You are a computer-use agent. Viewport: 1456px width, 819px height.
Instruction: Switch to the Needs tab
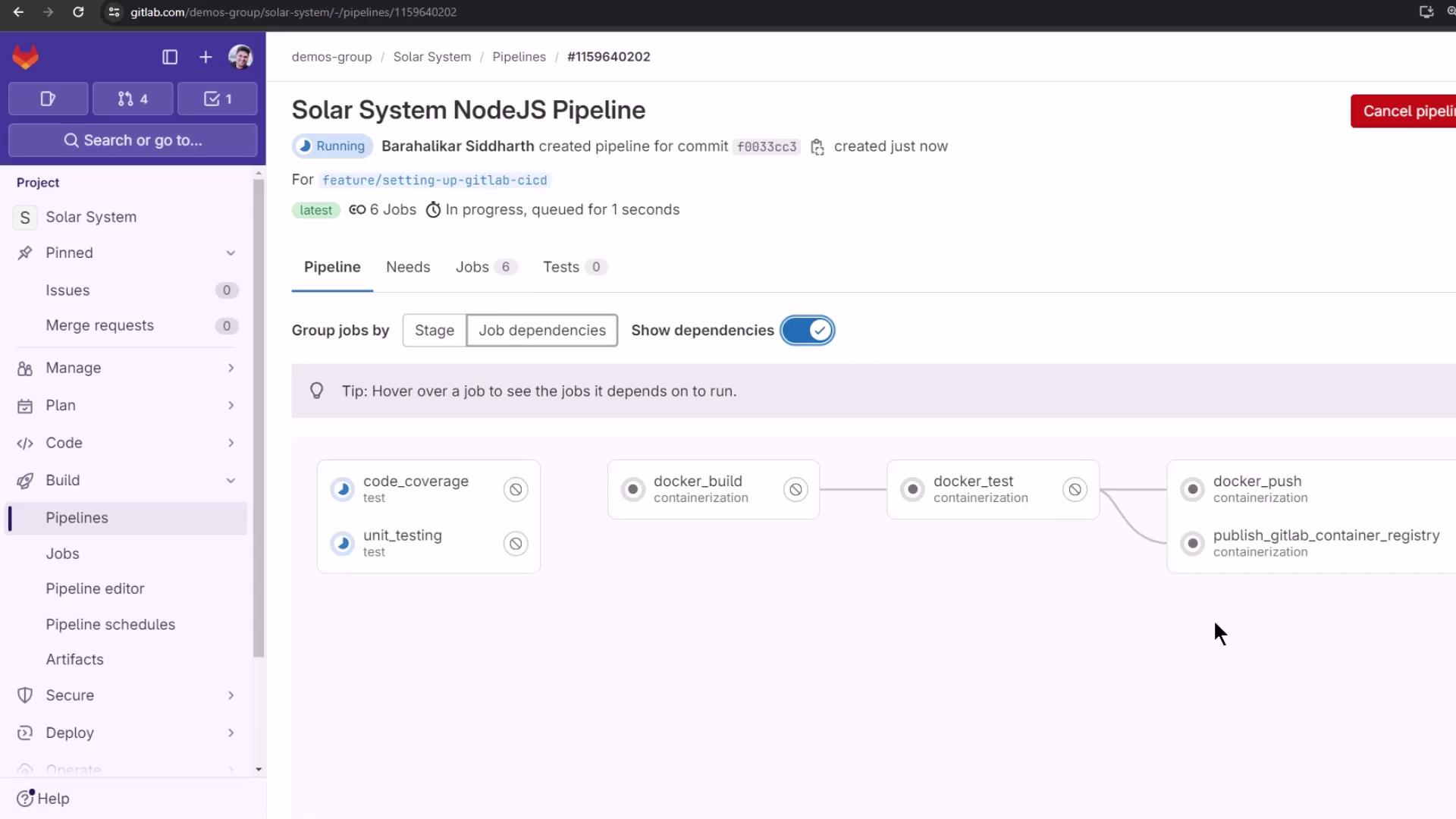tap(408, 267)
